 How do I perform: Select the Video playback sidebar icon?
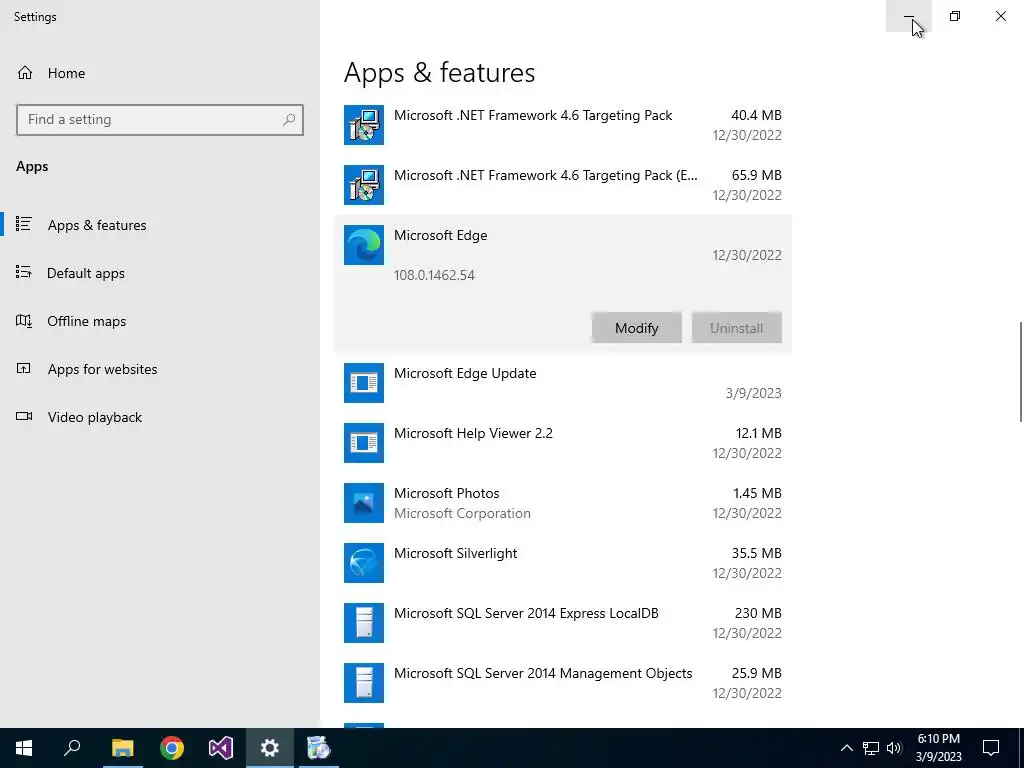pyautogui.click(x=24, y=417)
